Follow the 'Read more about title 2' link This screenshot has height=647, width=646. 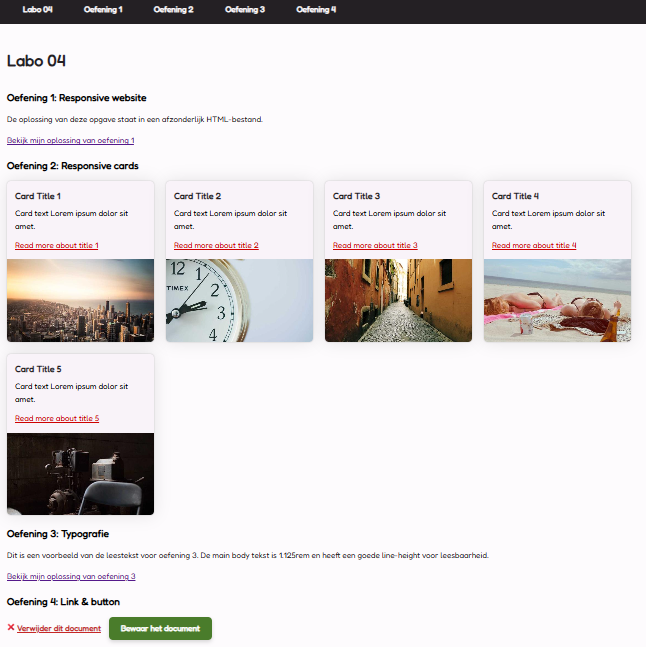tap(216, 246)
